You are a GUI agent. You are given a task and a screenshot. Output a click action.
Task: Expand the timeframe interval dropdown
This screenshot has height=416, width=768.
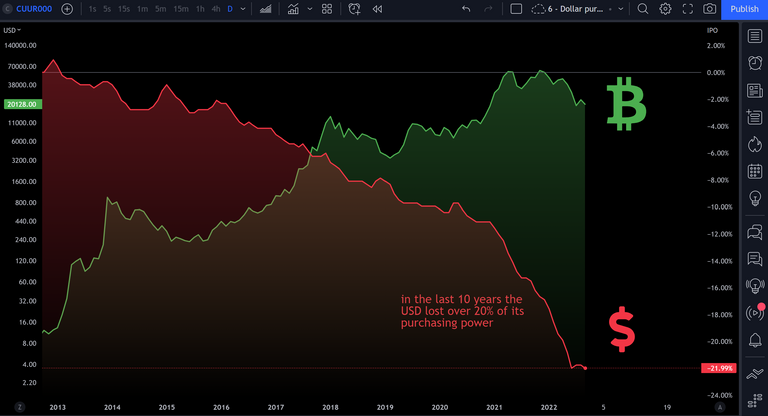(x=243, y=9)
